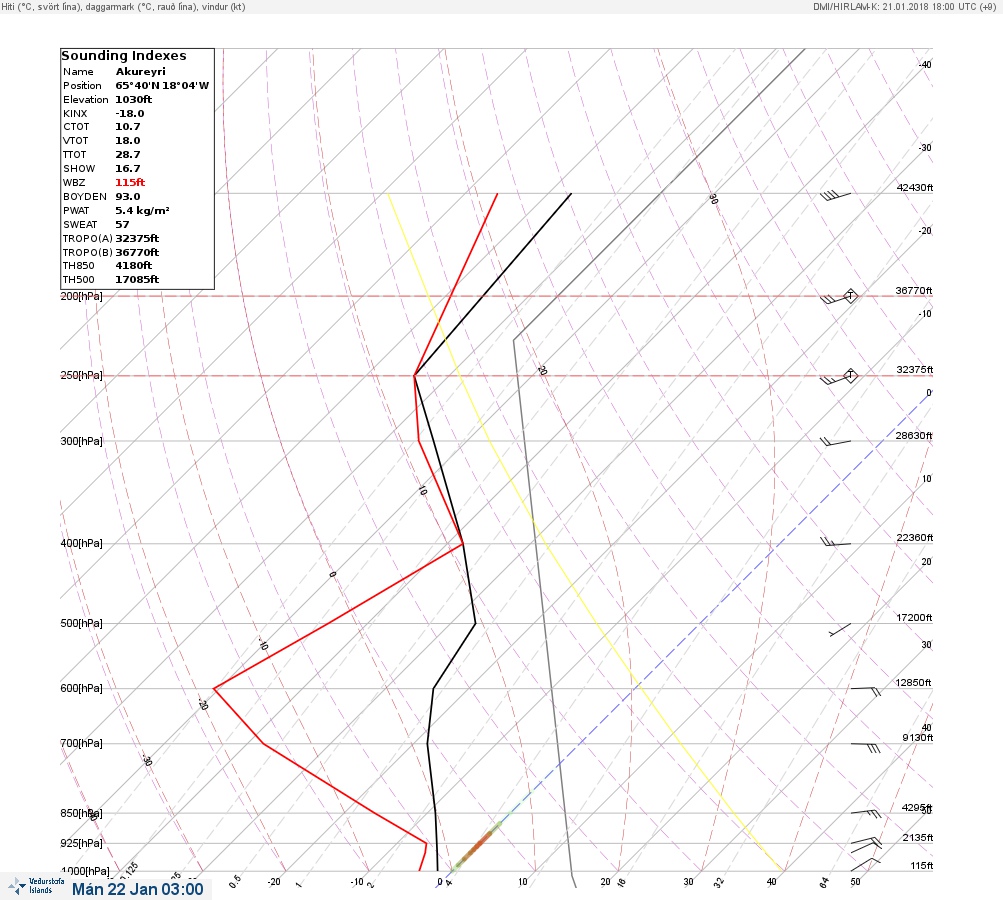This screenshot has width=1003, height=900.
Task: Click the tropopause diamond marker at 200 hPa
Action: pyautogui.click(x=850, y=296)
